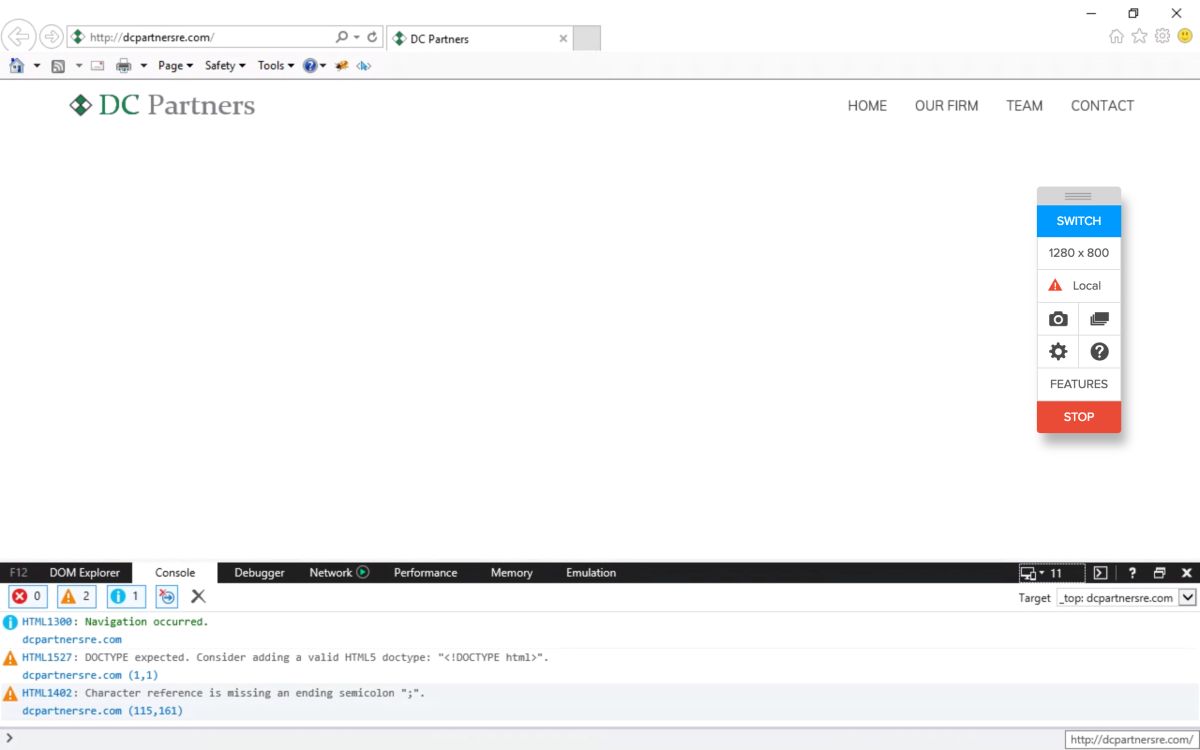Click the console command input line
The image size is (1200, 750).
(x=530, y=738)
